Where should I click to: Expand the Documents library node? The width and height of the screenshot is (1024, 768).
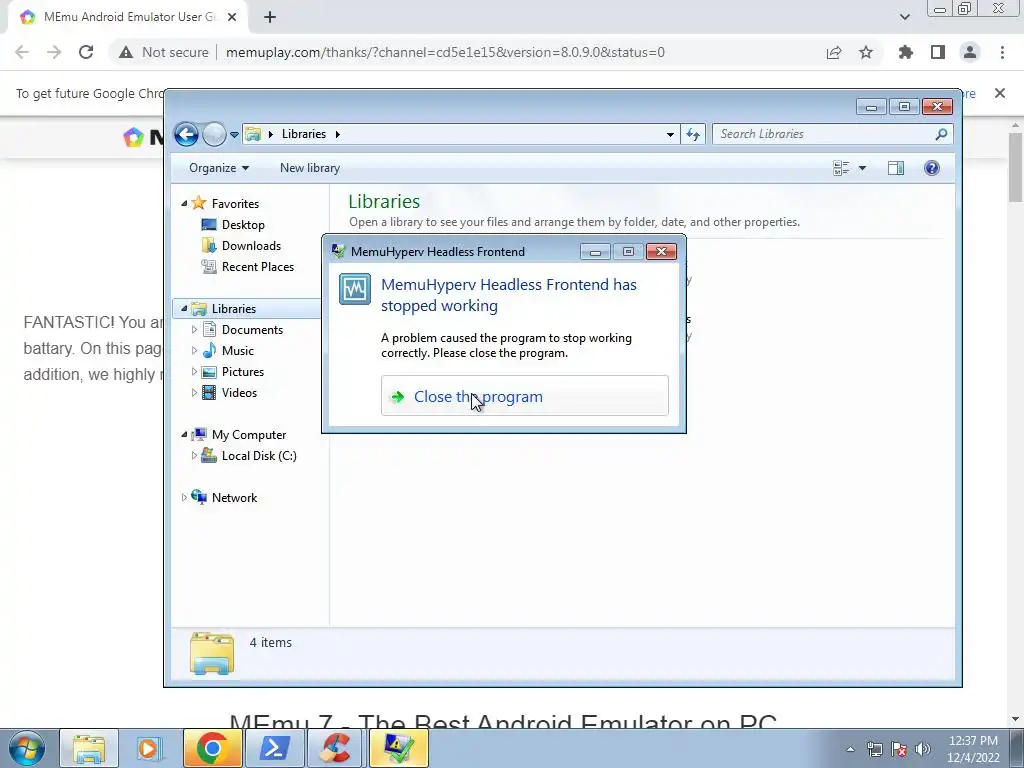click(x=194, y=330)
